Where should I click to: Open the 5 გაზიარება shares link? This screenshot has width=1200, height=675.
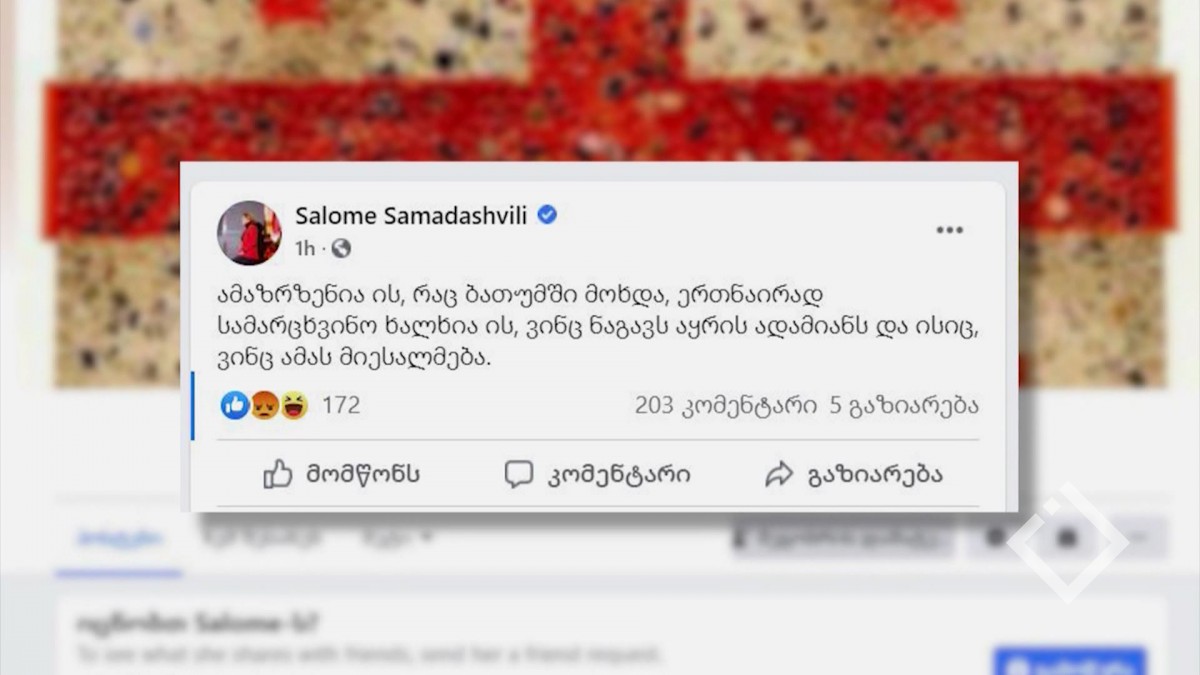click(904, 405)
